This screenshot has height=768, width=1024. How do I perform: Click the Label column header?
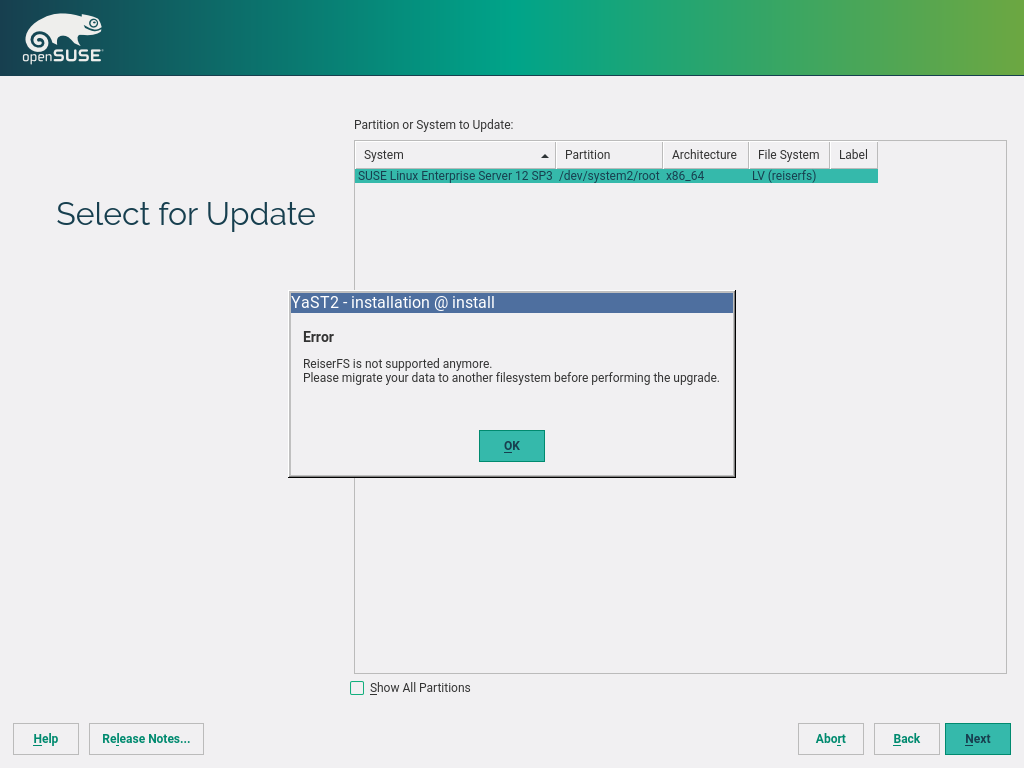[x=853, y=155]
